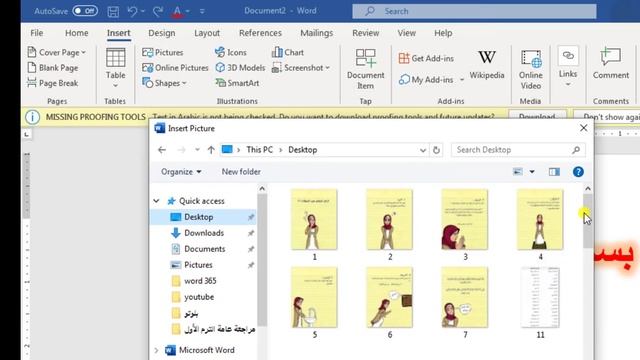Open the Customize Quick Access Toolbar dropdown
The image size is (640, 360).
click(202, 11)
